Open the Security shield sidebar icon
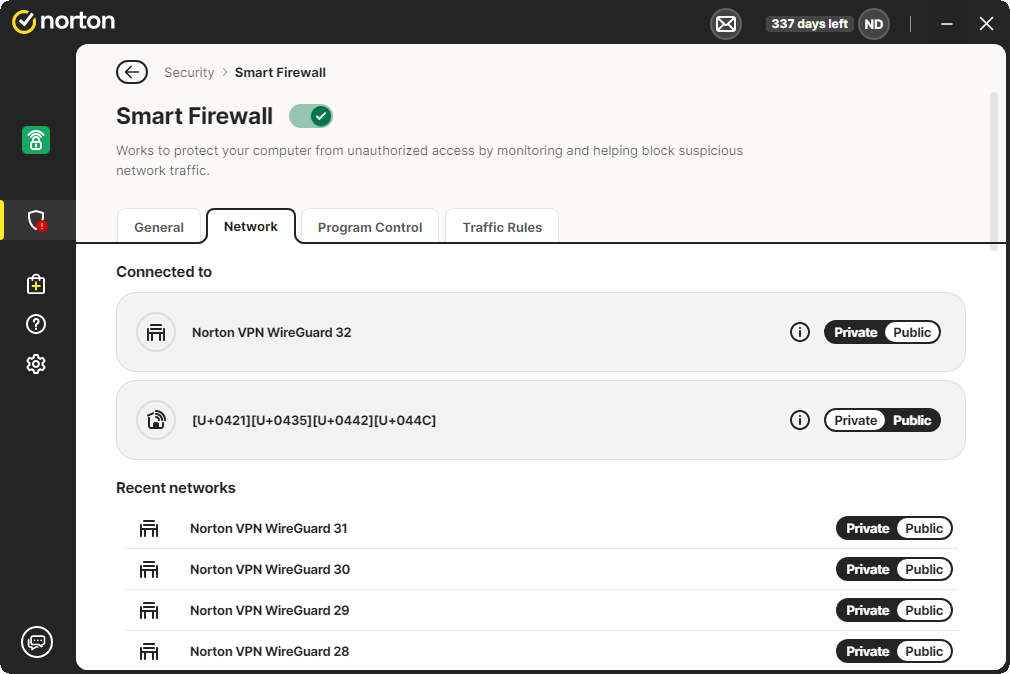 click(37, 220)
